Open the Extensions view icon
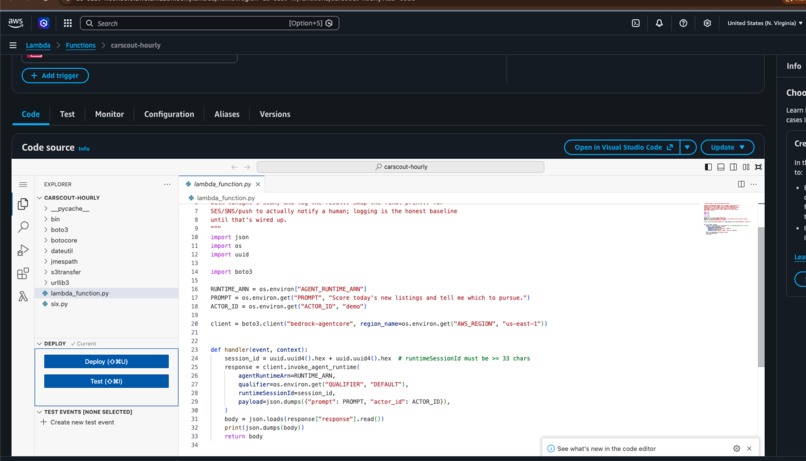The width and height of the screenshot is (806, 461). coord(23,273)
